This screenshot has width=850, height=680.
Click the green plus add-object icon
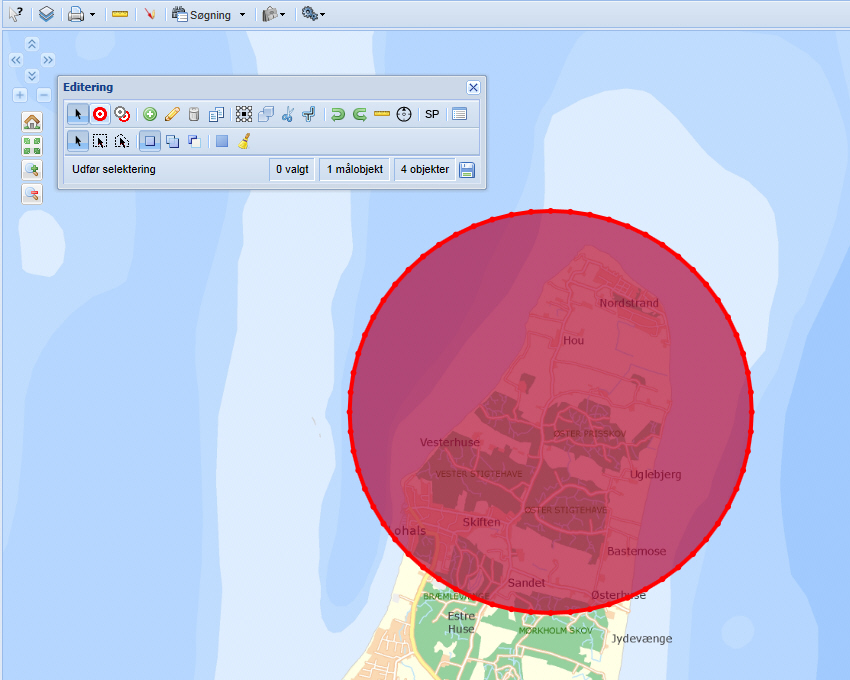(150, 114)
